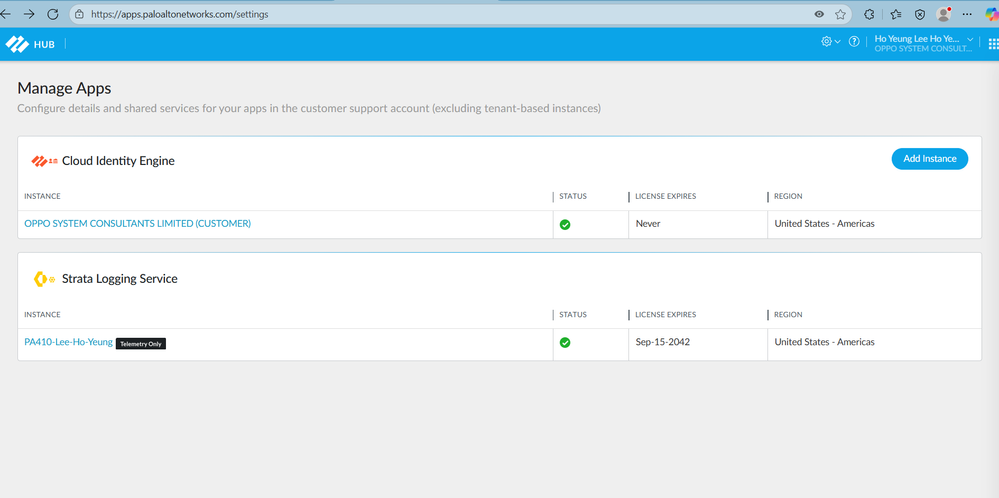Viewport: 999px width, 498px height.
Task: Click REGION column header under Strata Logging Service
Action: click(788, 315)
